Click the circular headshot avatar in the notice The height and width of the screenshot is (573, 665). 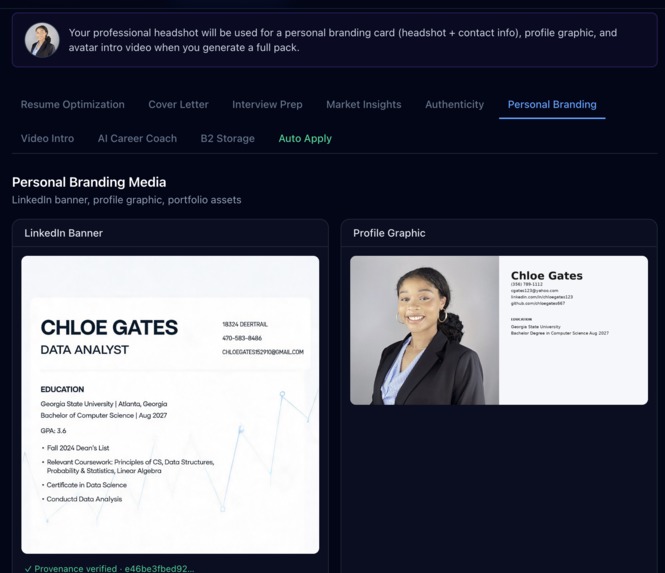pyautogui.click(x=42, y=40)
